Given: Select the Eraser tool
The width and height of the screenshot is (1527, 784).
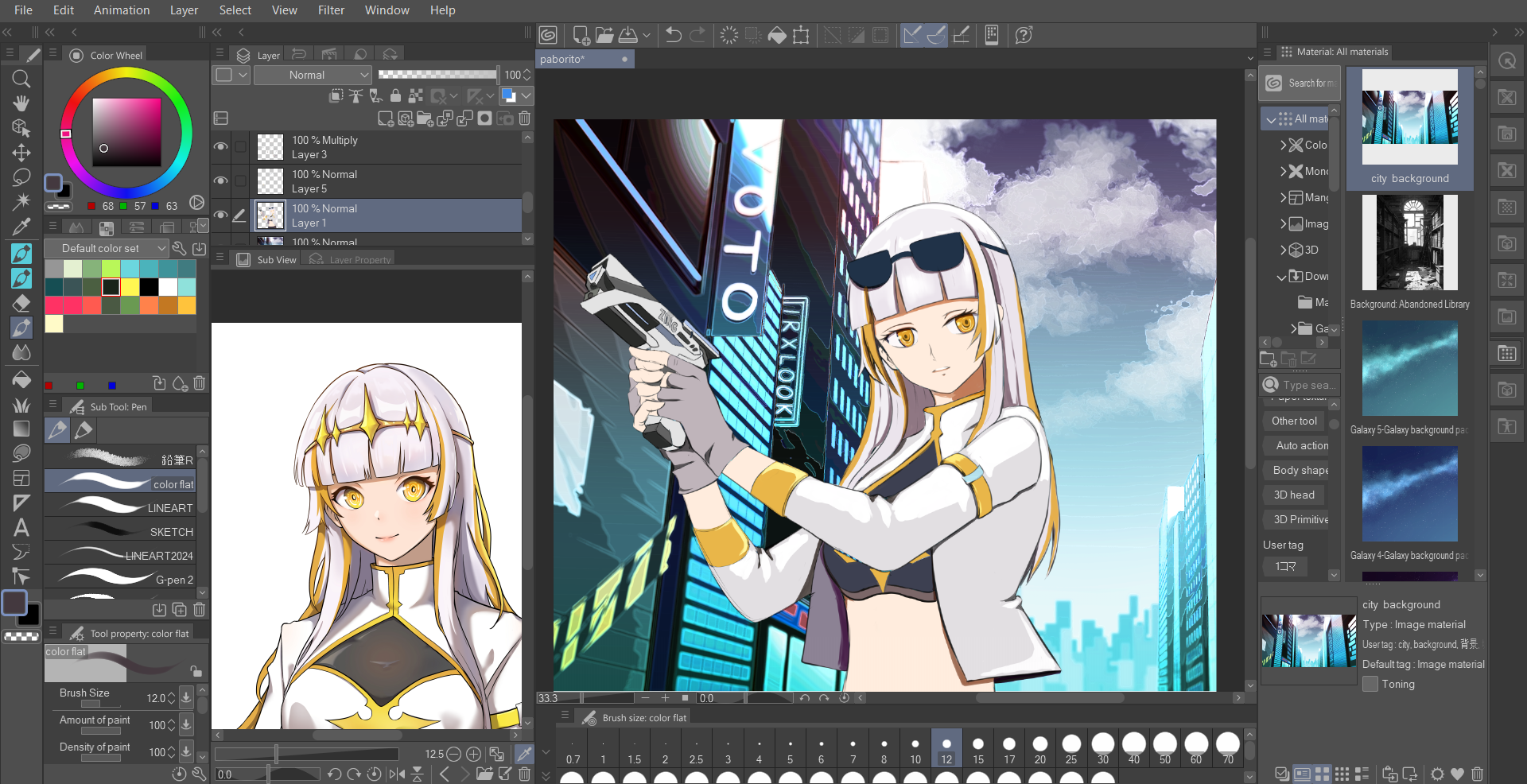Looking at the screenshot, I should pyautogui.click(x=21, y=303).
